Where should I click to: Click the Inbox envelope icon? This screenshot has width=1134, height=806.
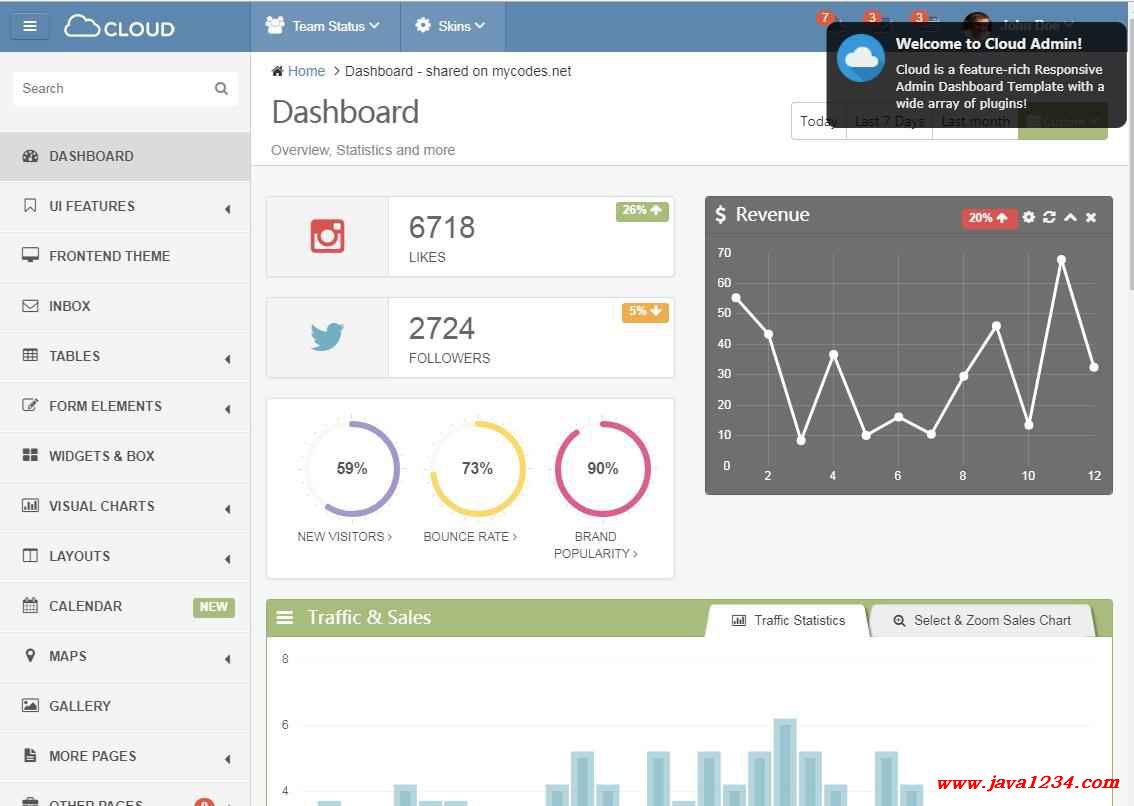30,305
